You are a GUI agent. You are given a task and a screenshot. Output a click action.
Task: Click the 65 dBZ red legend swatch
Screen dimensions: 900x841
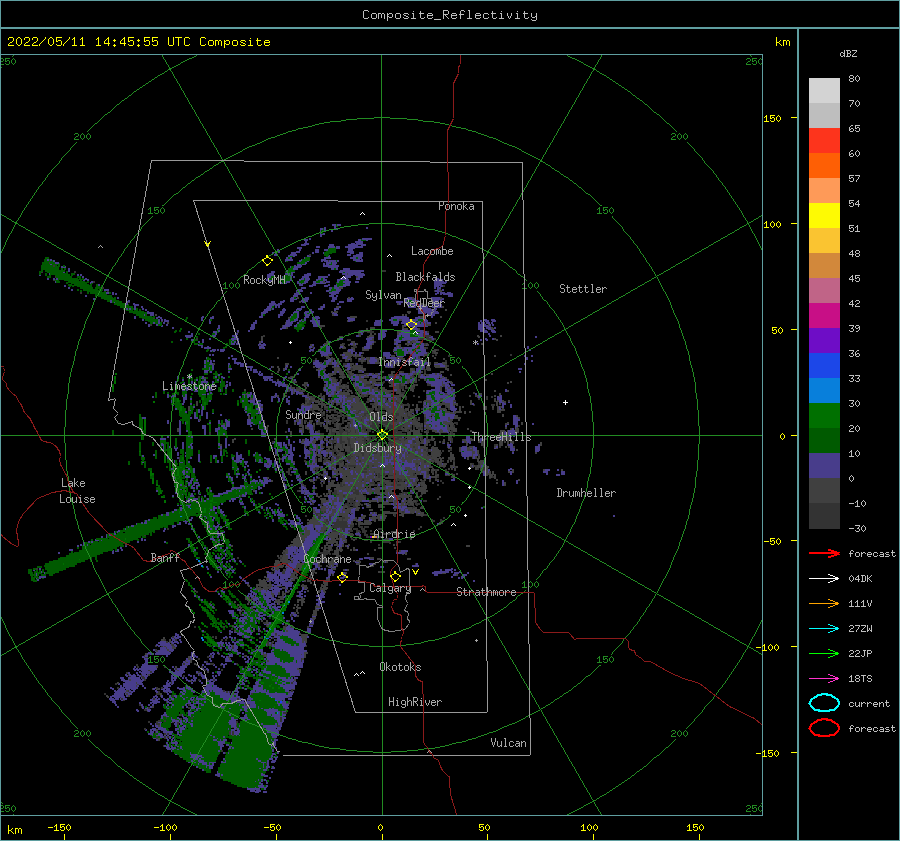pos(824,140)
